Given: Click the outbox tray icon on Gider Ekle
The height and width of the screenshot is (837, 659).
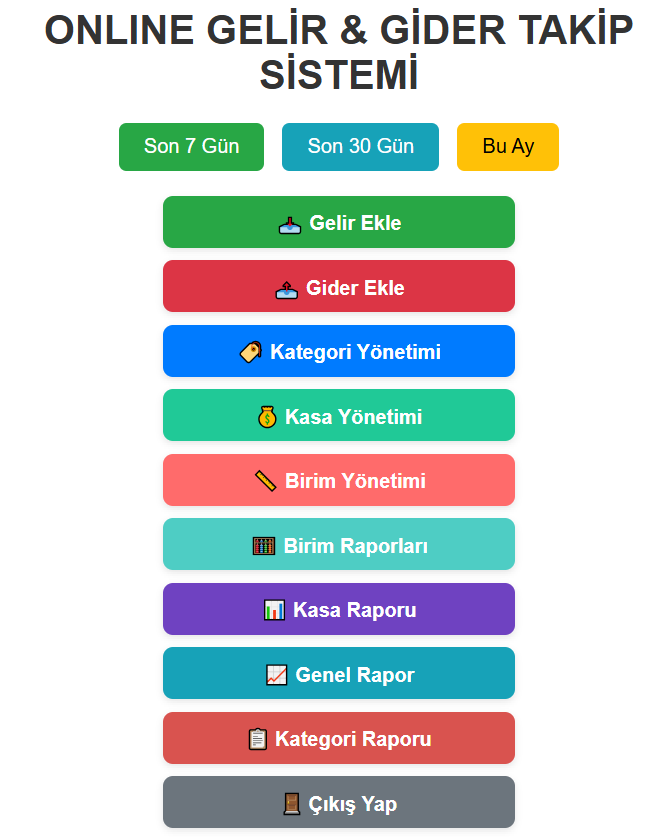Looking at the screenshot, I should (287, 288).
